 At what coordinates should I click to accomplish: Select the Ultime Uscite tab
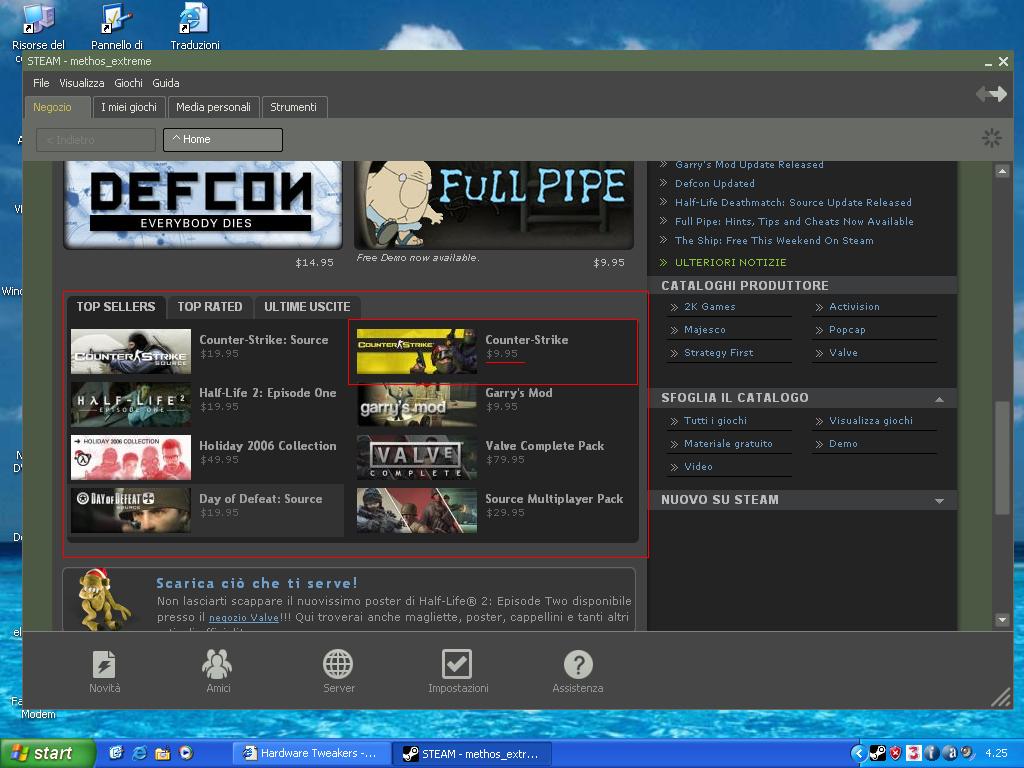point(307,307)
